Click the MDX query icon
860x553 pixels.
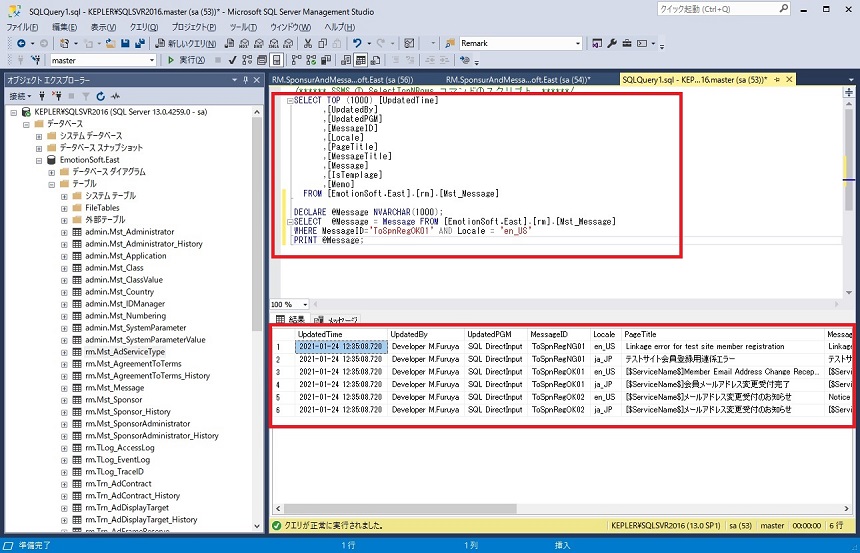click(x=244, y=43)
